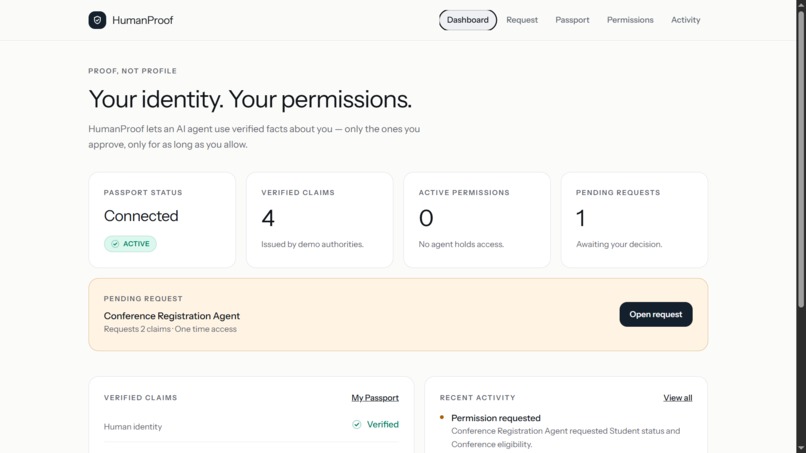Screen dimensions: 806x453
Task: Click the Active Permissions count 0
Action: click(426, 218)
